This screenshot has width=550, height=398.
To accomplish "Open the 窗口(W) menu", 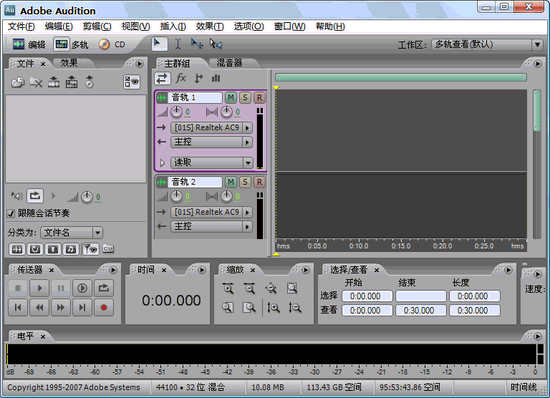I will click(289, 27).
